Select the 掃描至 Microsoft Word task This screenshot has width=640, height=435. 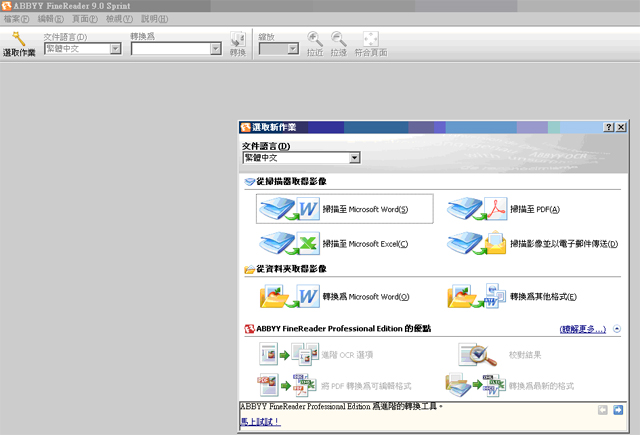click(344, 209)
